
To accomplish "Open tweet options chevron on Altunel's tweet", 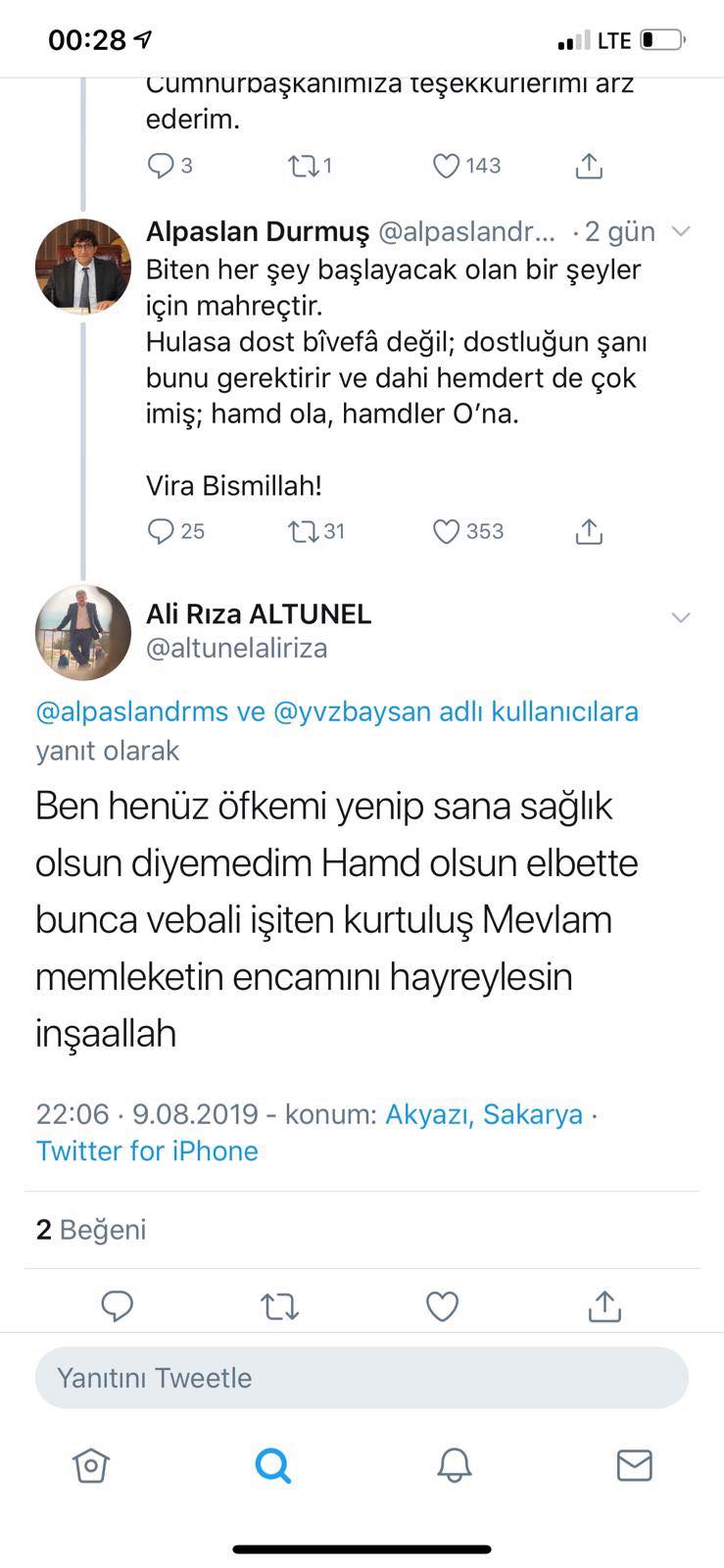I will [680, 617].
